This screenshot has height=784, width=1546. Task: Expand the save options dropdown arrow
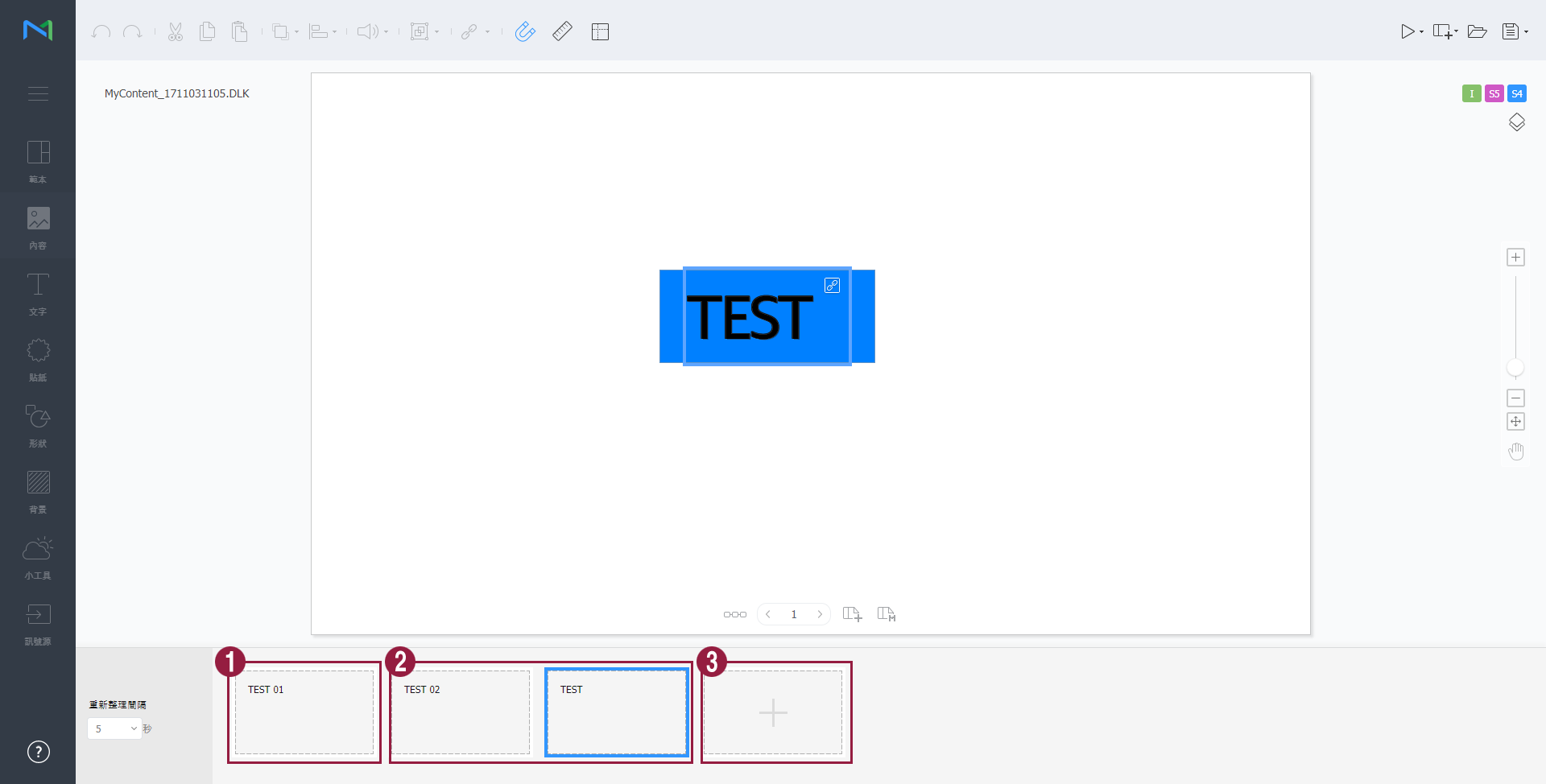coord(1527,32)
